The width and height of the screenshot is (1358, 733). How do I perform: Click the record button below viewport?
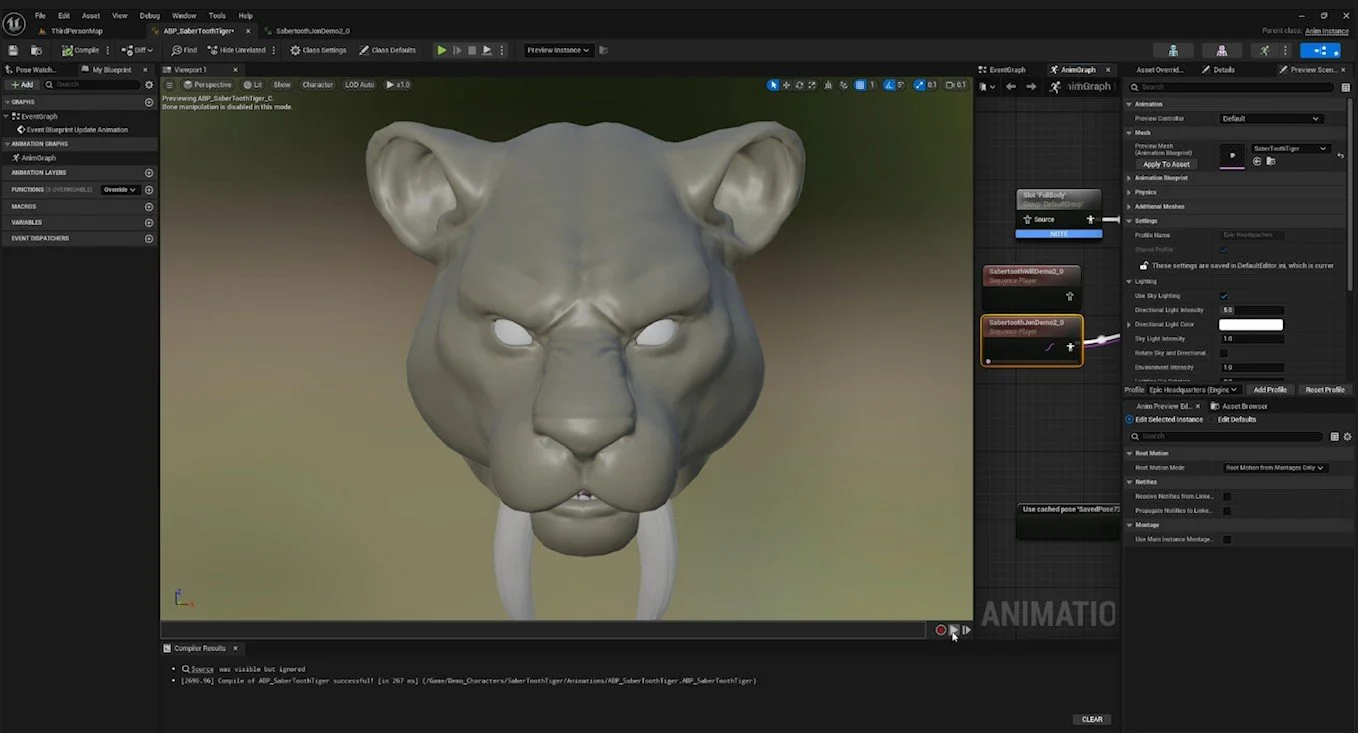point(940,629)
